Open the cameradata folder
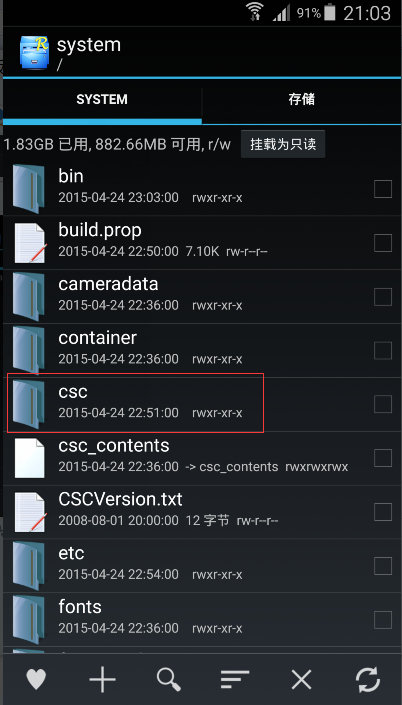The image size is (402, 705). pos(201,296)
